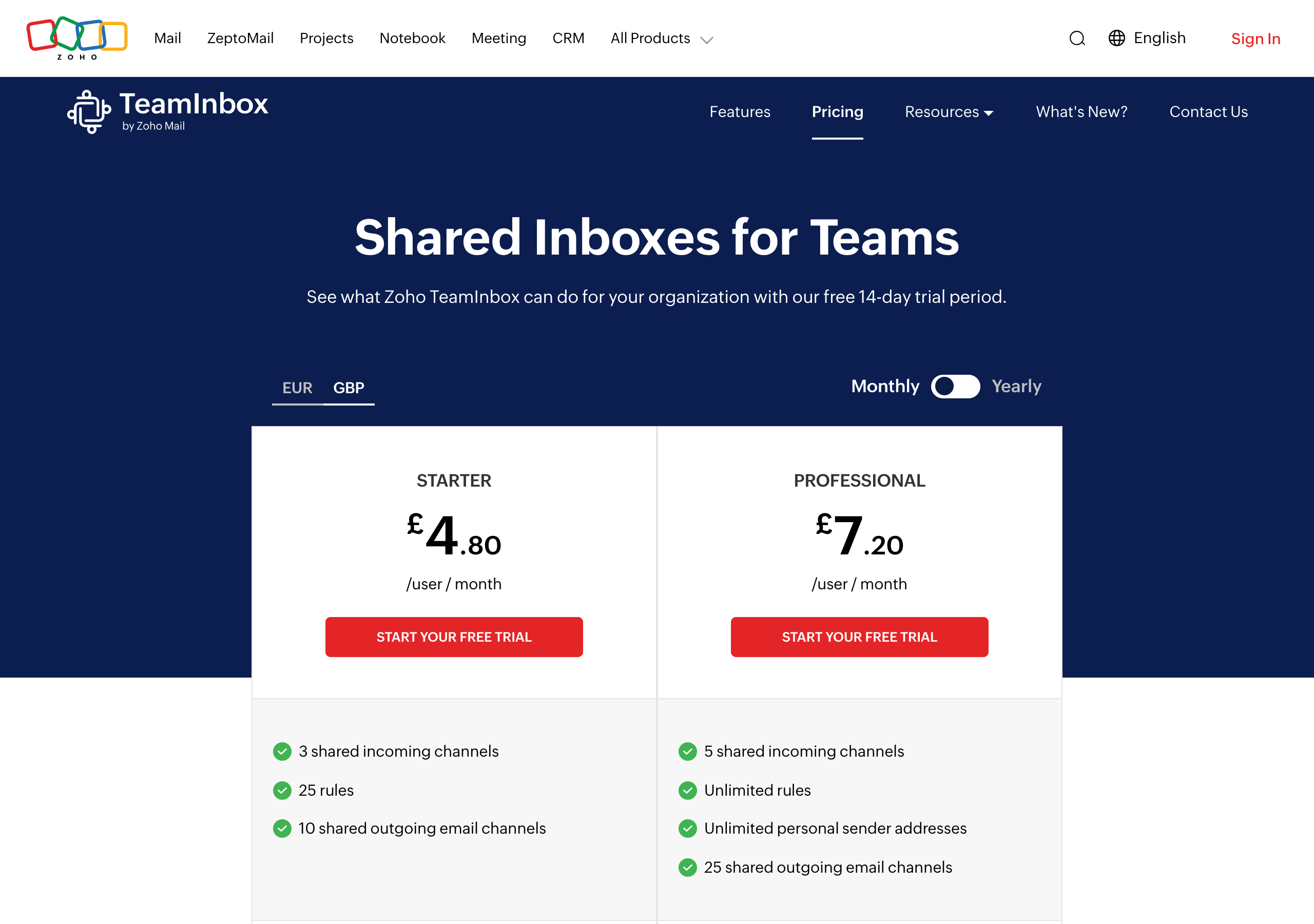Click checkmark beside 25 shared outgoing email channels

[687, 868]
